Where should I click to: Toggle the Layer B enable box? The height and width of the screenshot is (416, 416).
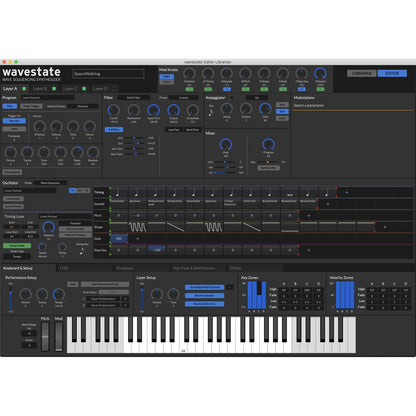(54, 89)
